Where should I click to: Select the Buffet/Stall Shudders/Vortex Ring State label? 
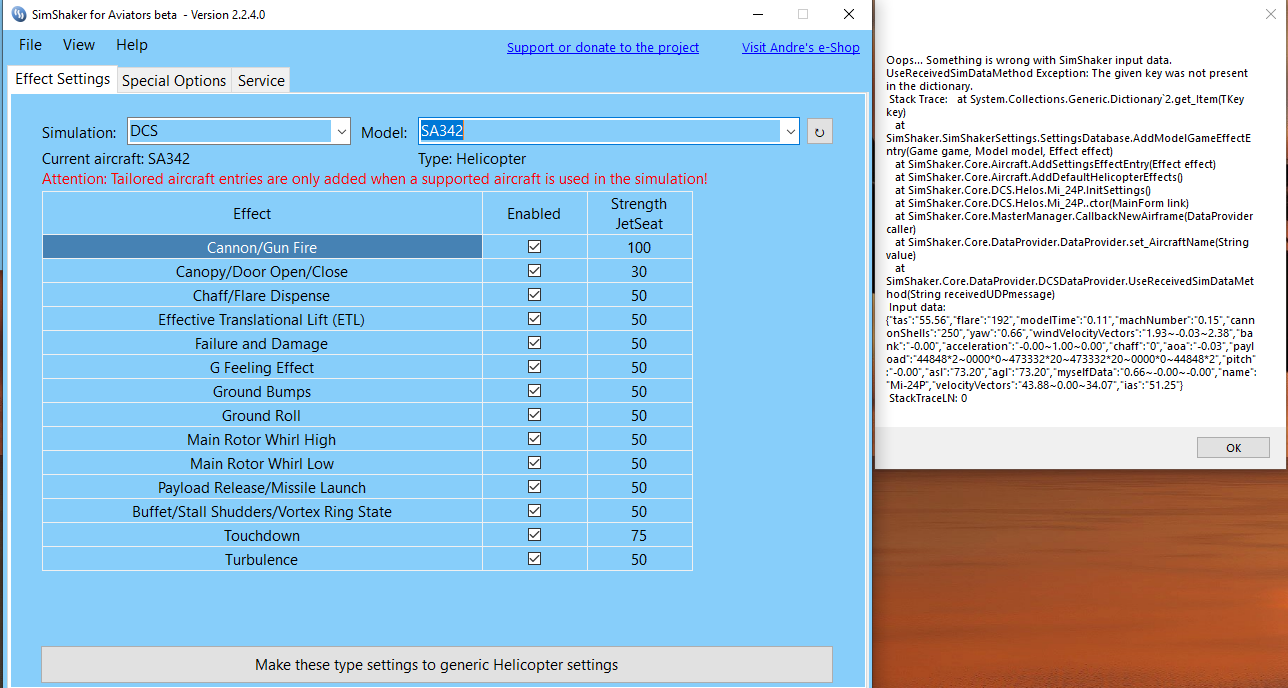[x=262, y=512]
